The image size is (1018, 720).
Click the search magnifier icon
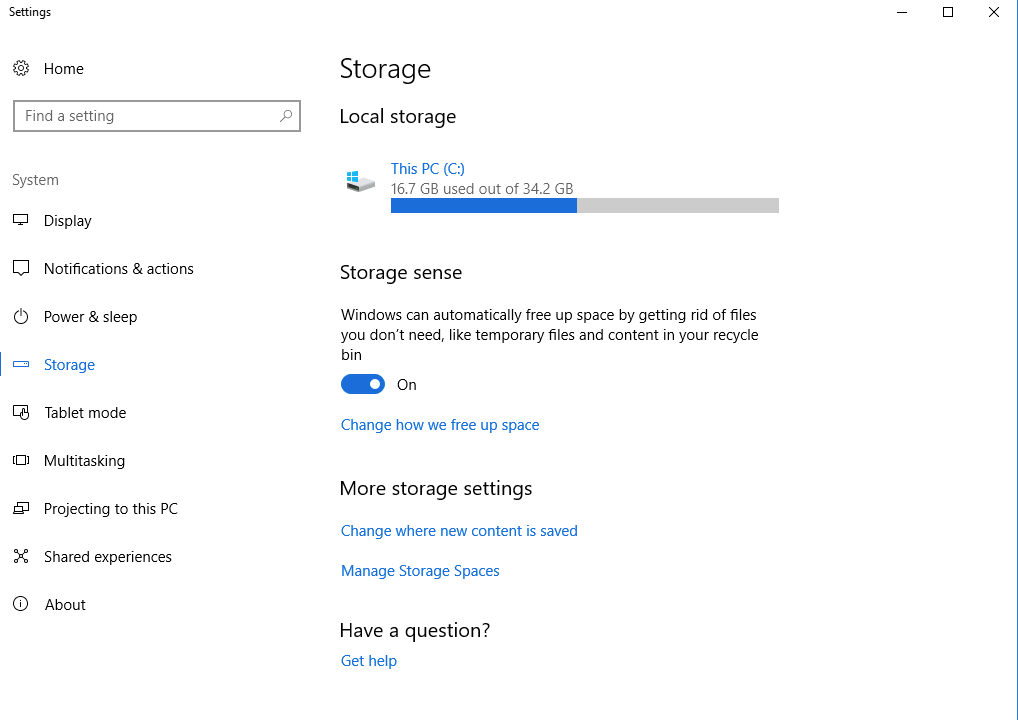pyautogui.click(x=286, y=116)
